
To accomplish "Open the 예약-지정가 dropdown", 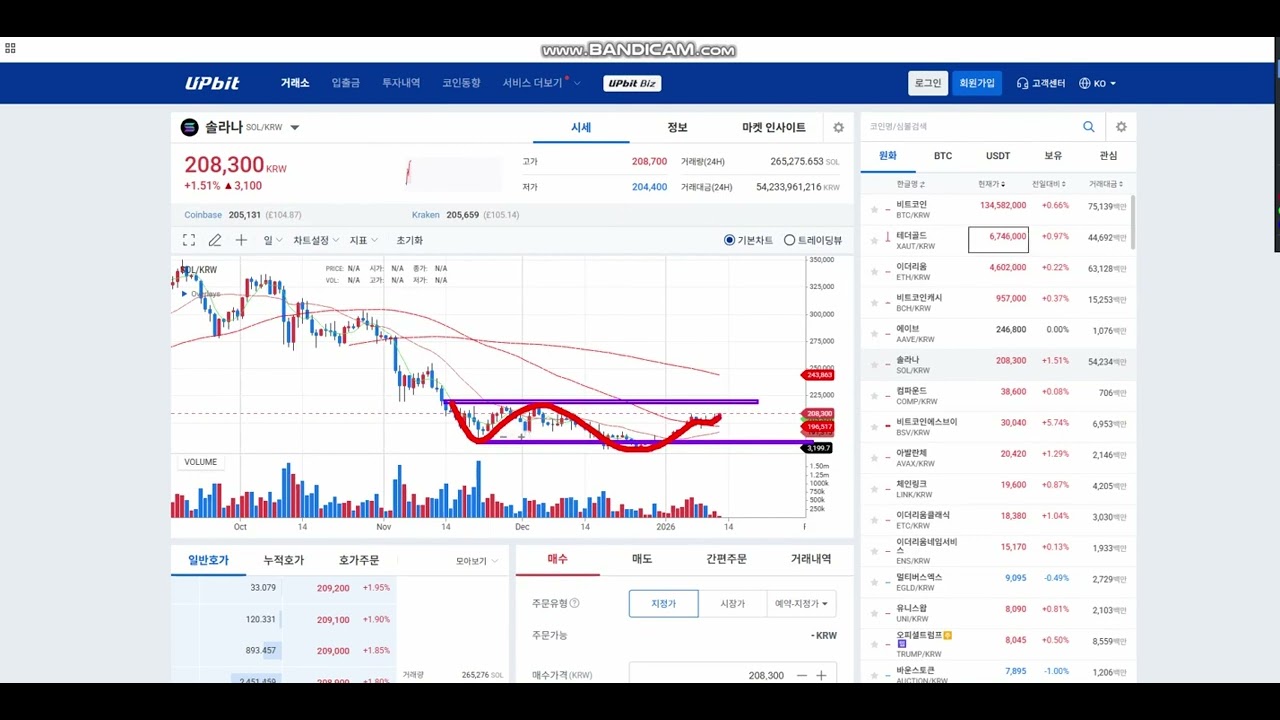I will (x=801, y=603).
